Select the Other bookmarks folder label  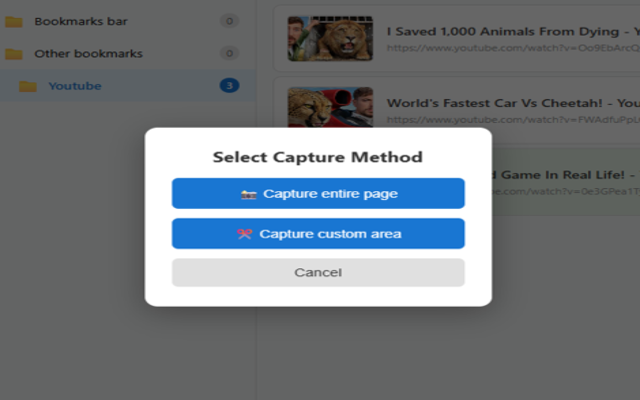coord(88,53)
